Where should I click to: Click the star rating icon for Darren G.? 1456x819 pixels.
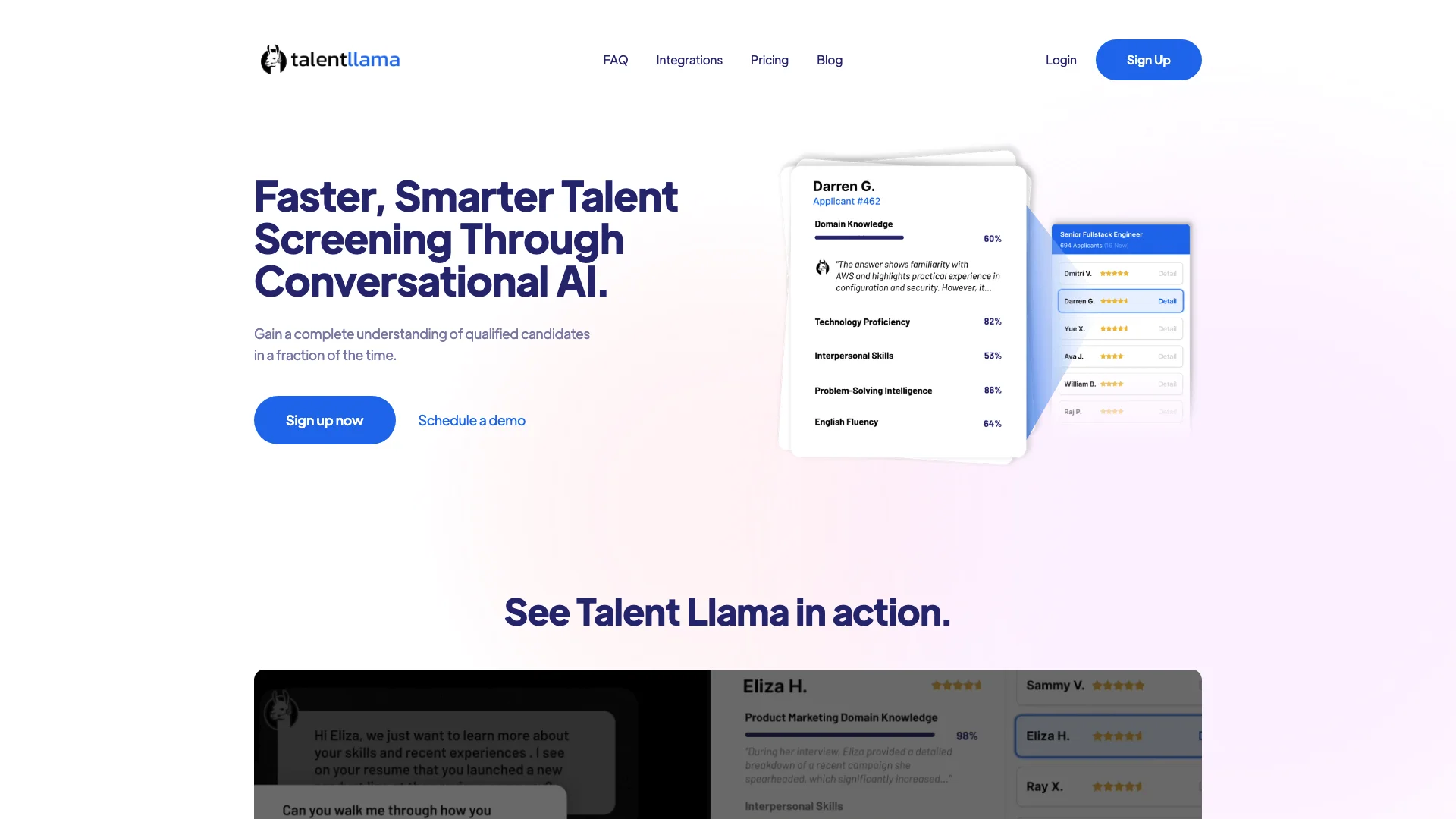coord(1113,301)
